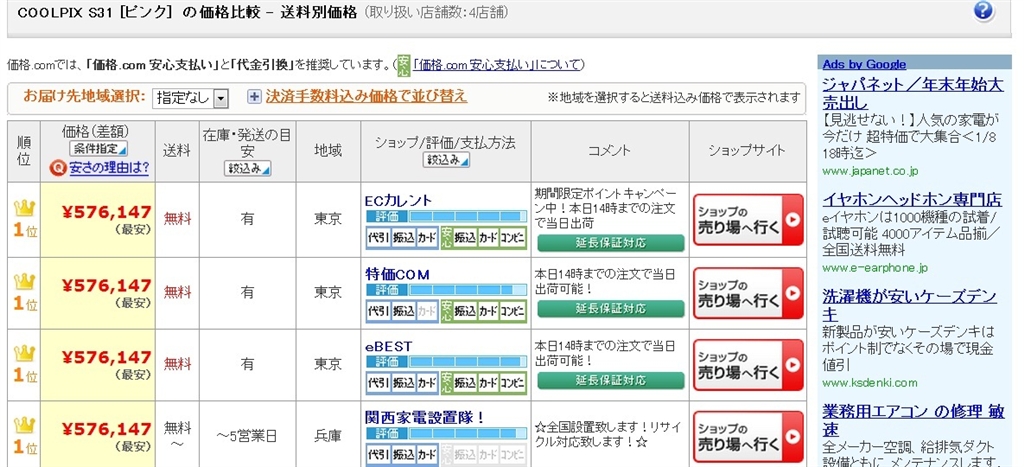The image size is (1024, 467).
Task: Click the first カード icon for 関西家電設置隊
Action: [x=427, y=454]
